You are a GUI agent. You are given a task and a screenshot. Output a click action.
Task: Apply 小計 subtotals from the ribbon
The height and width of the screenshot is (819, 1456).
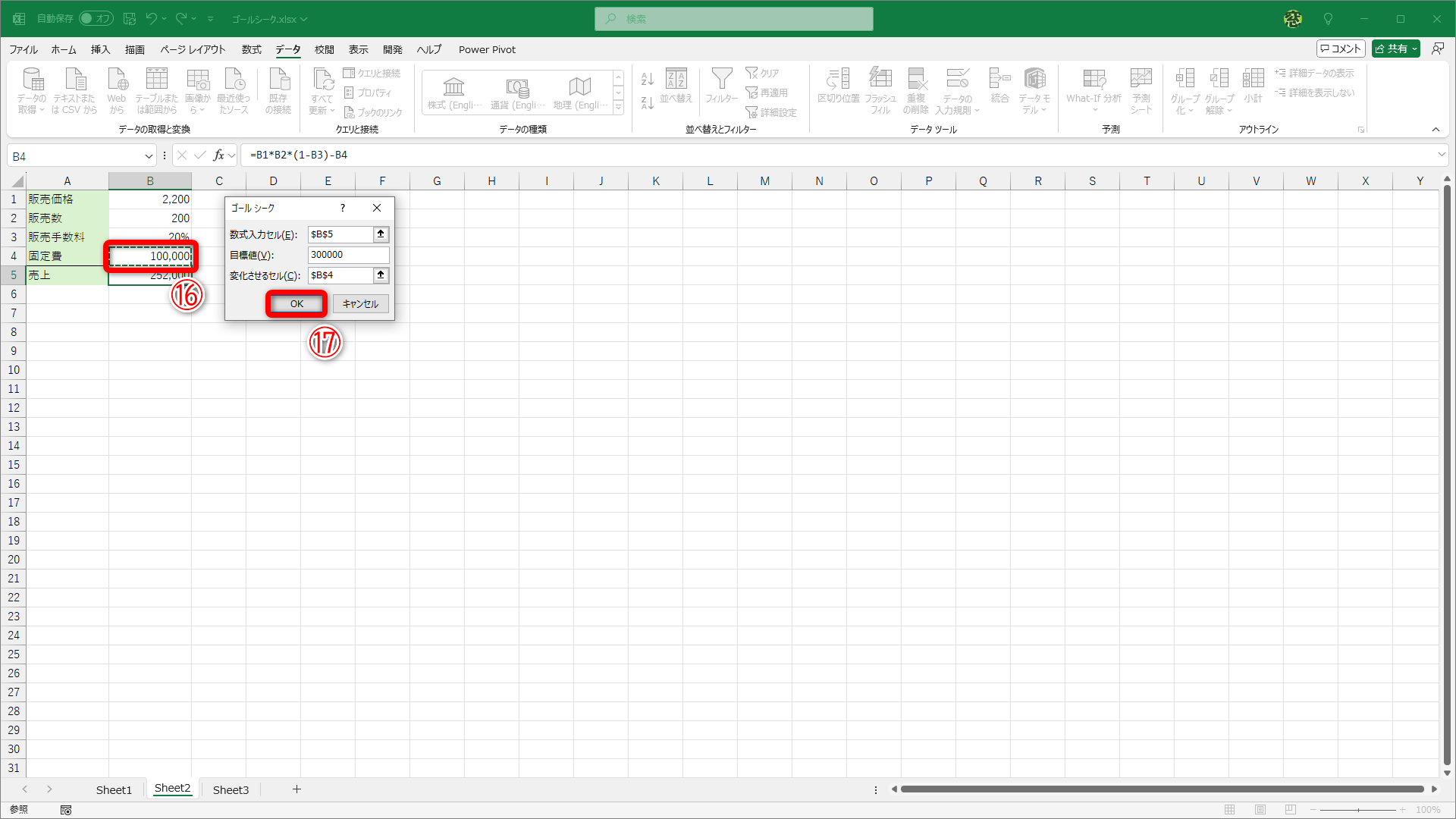[x=1253, y=89]
